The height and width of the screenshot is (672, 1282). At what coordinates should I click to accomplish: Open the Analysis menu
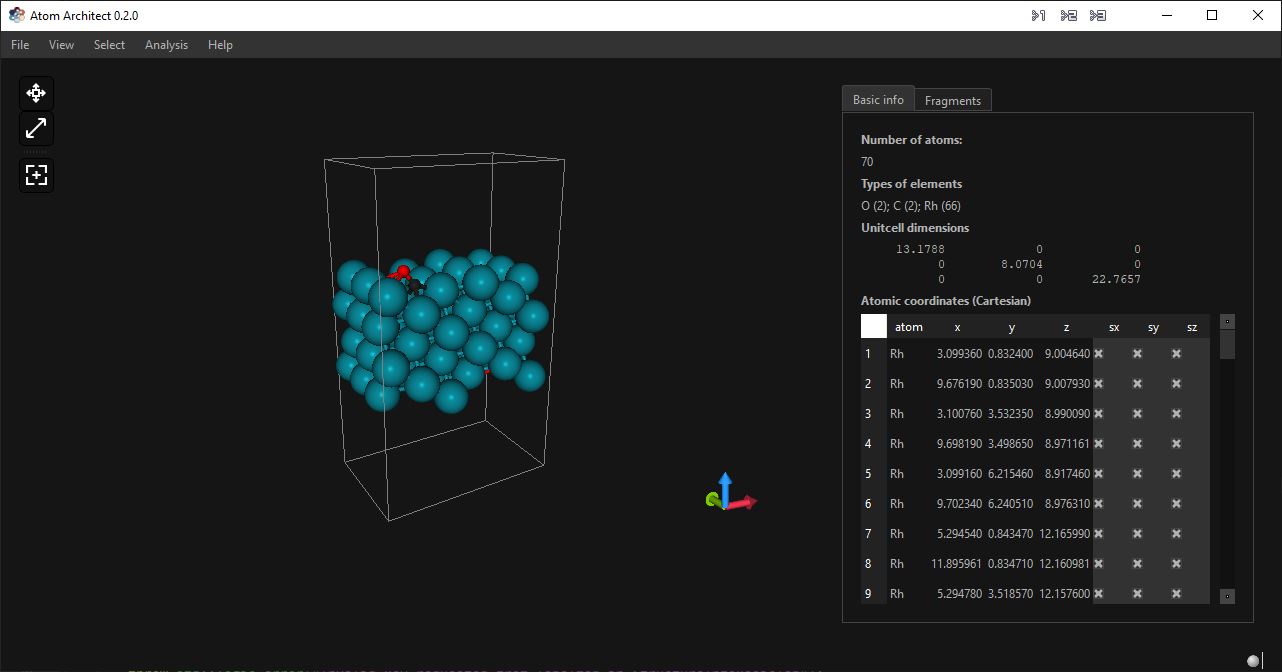click(x=166, y=45)
